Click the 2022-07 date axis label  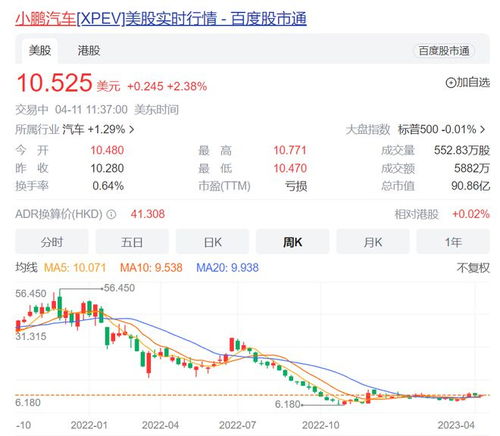coord(237,425)
